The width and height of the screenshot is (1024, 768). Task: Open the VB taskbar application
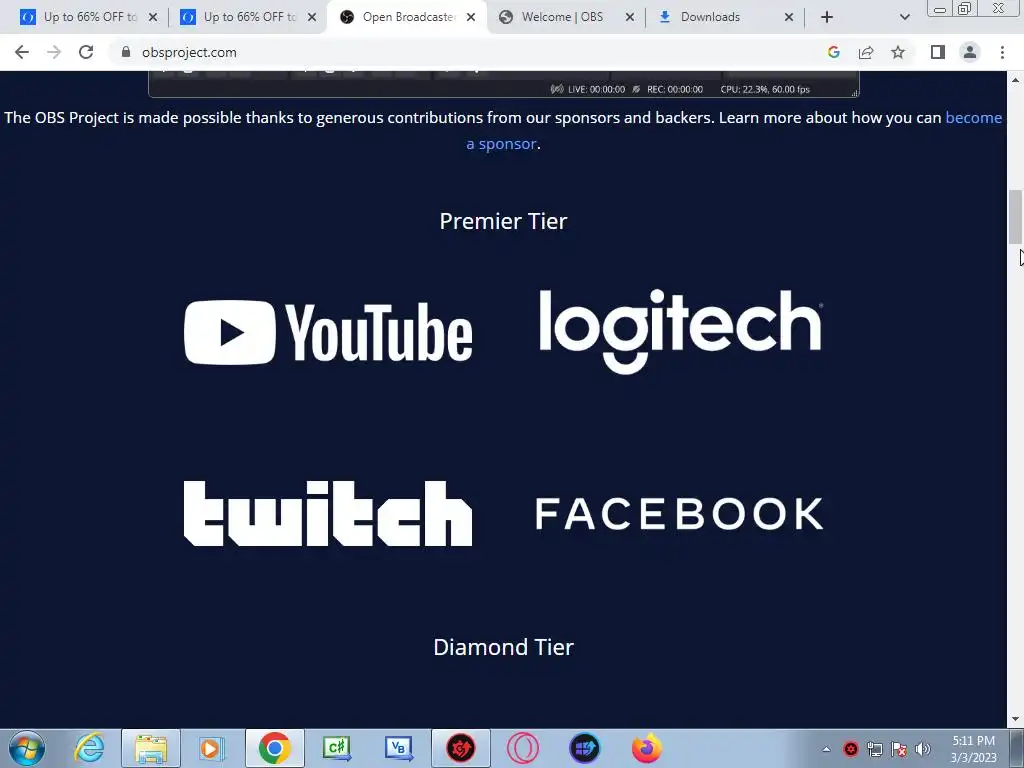(398, 748)
